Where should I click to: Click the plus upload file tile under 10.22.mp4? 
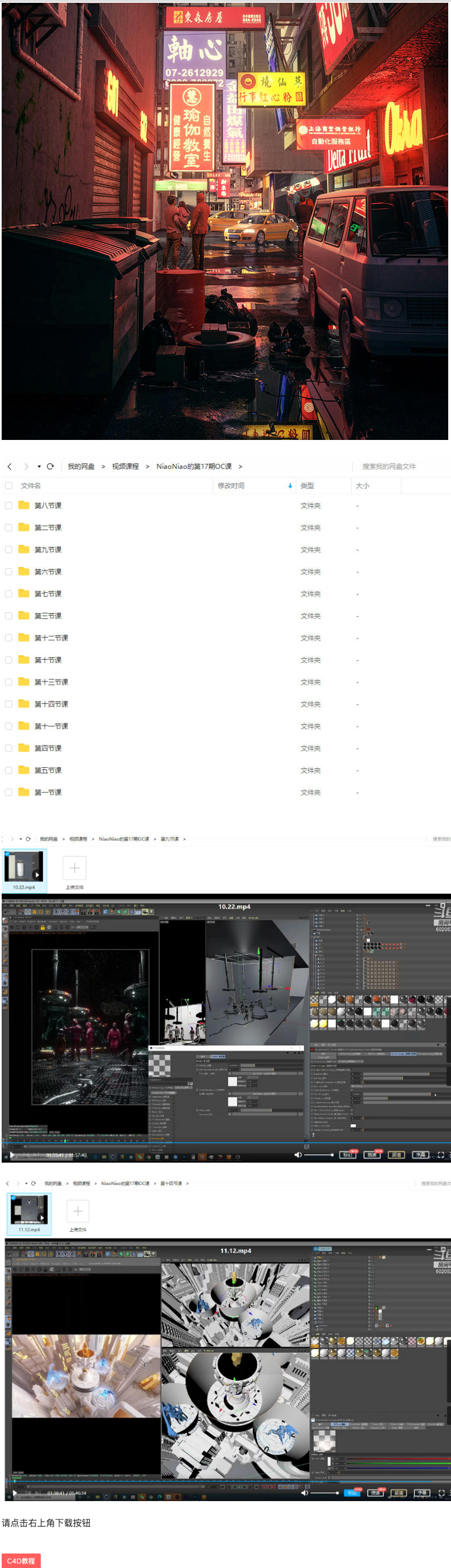pyautogui.click(x=74, y=868)
